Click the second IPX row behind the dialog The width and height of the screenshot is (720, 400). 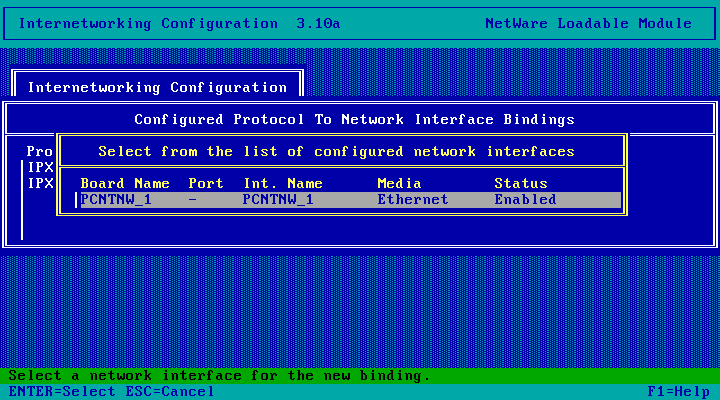[x=40, y=183]
